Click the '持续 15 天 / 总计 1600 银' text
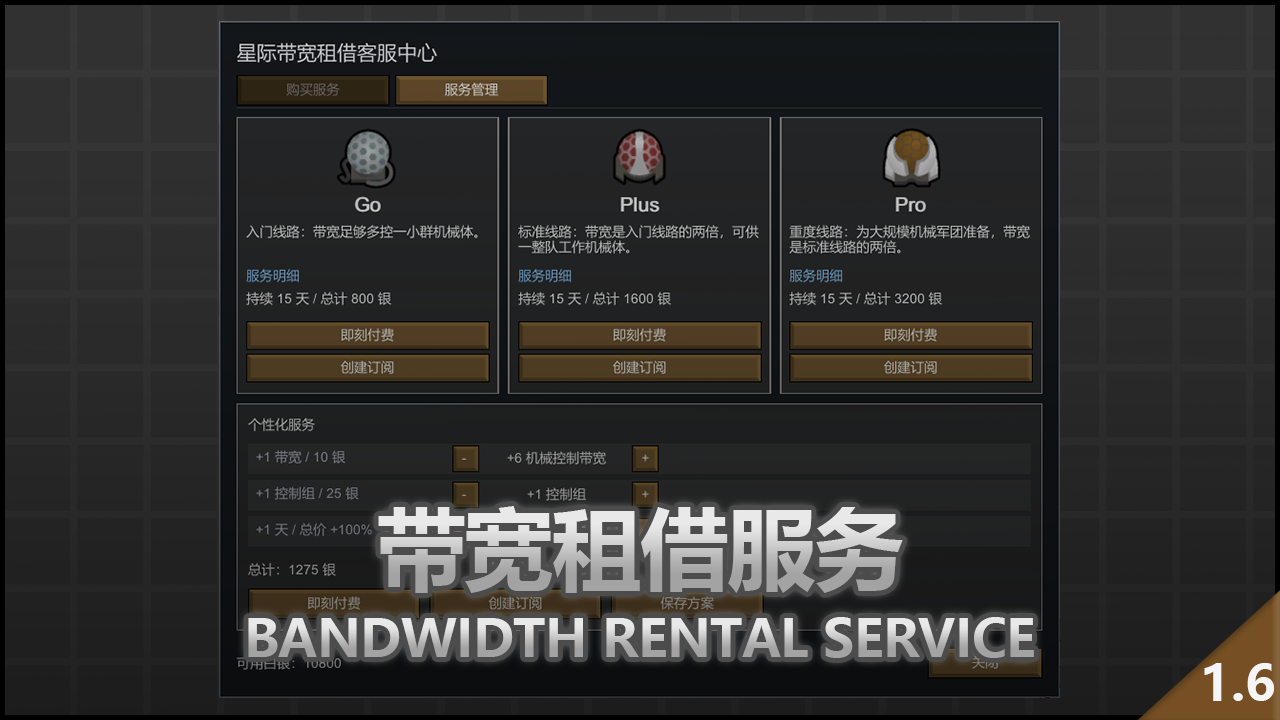The height and width of the screenshot is (720, 1280). pyautogui.click(x=595, y=299)
